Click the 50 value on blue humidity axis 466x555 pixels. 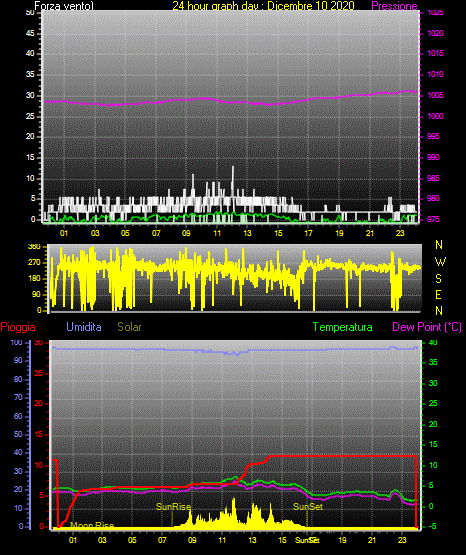[18, 434]
